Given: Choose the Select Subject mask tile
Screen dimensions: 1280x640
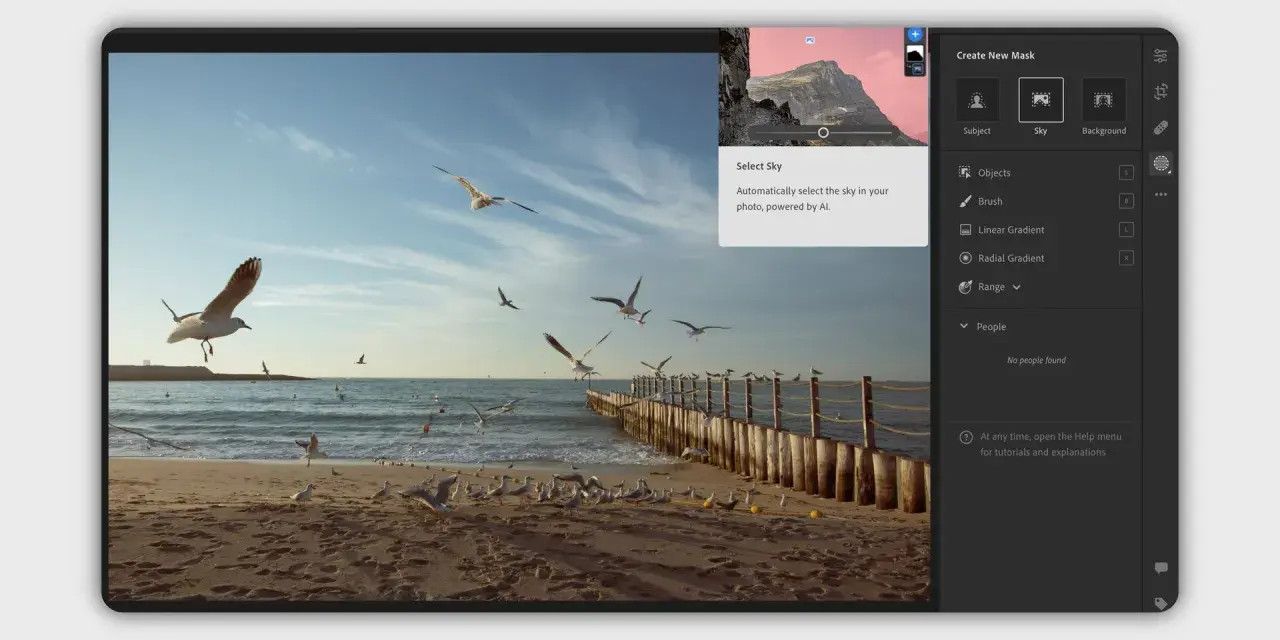Looking at the screenshot, I should (977, 100).
